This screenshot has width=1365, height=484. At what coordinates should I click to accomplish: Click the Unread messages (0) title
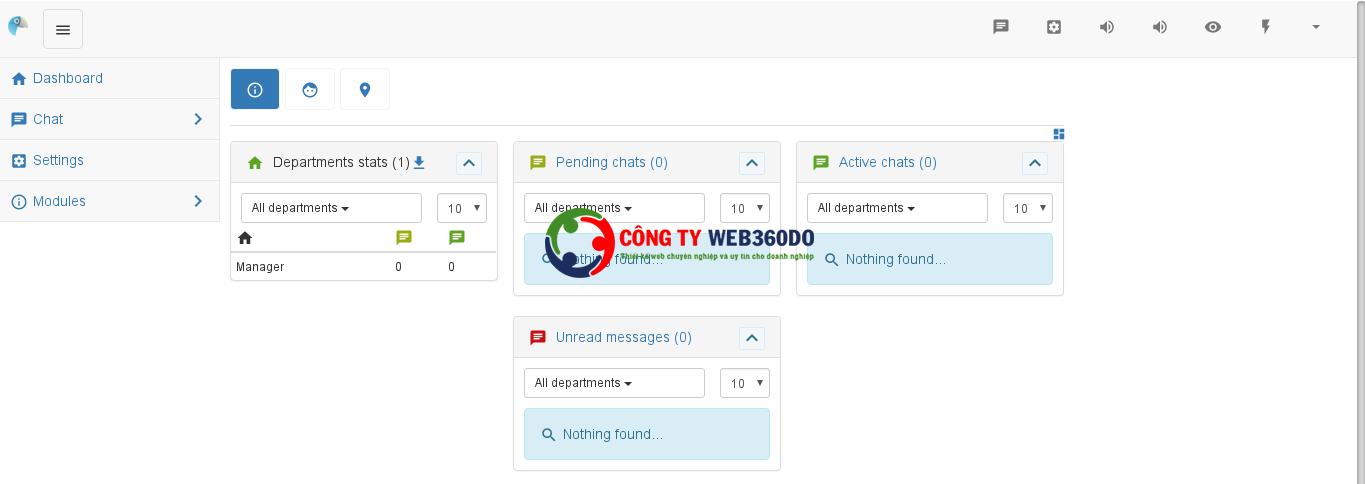pos(624,337)
